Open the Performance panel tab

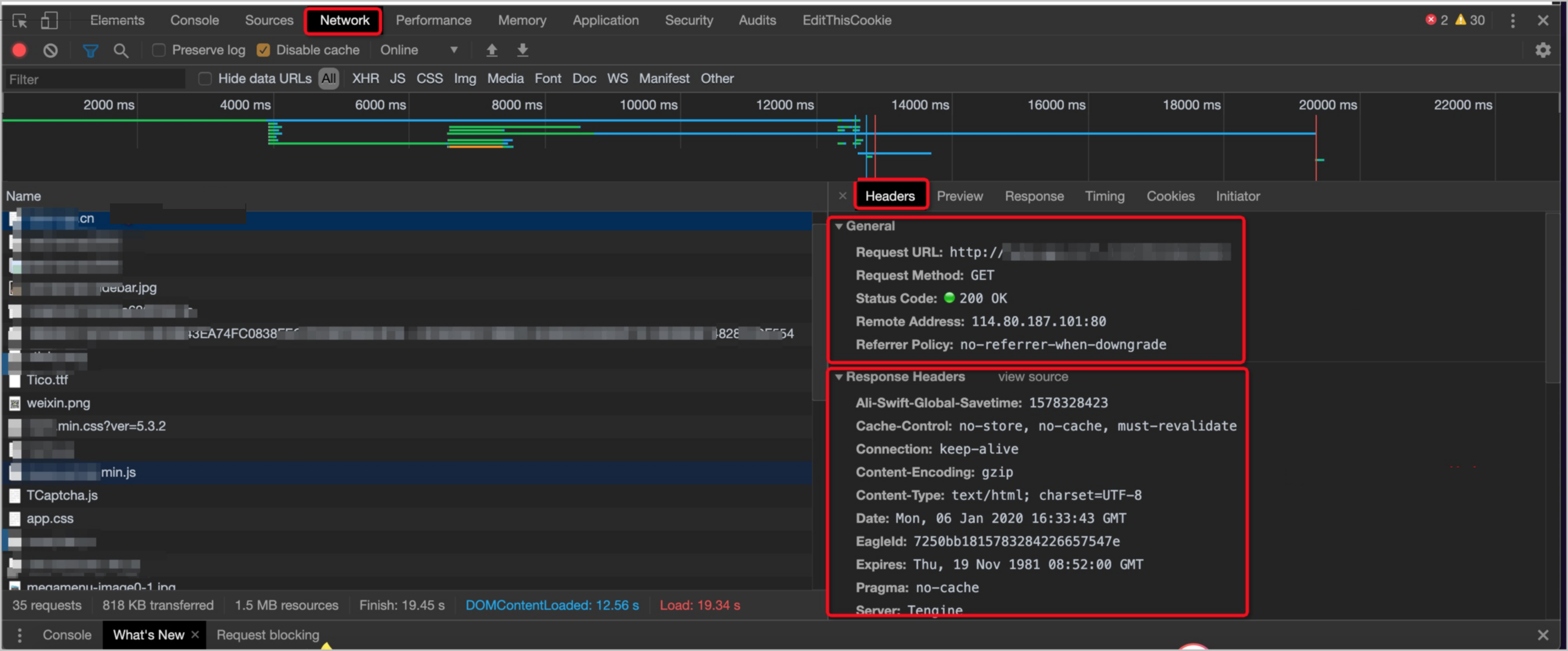tap(433, 21)
